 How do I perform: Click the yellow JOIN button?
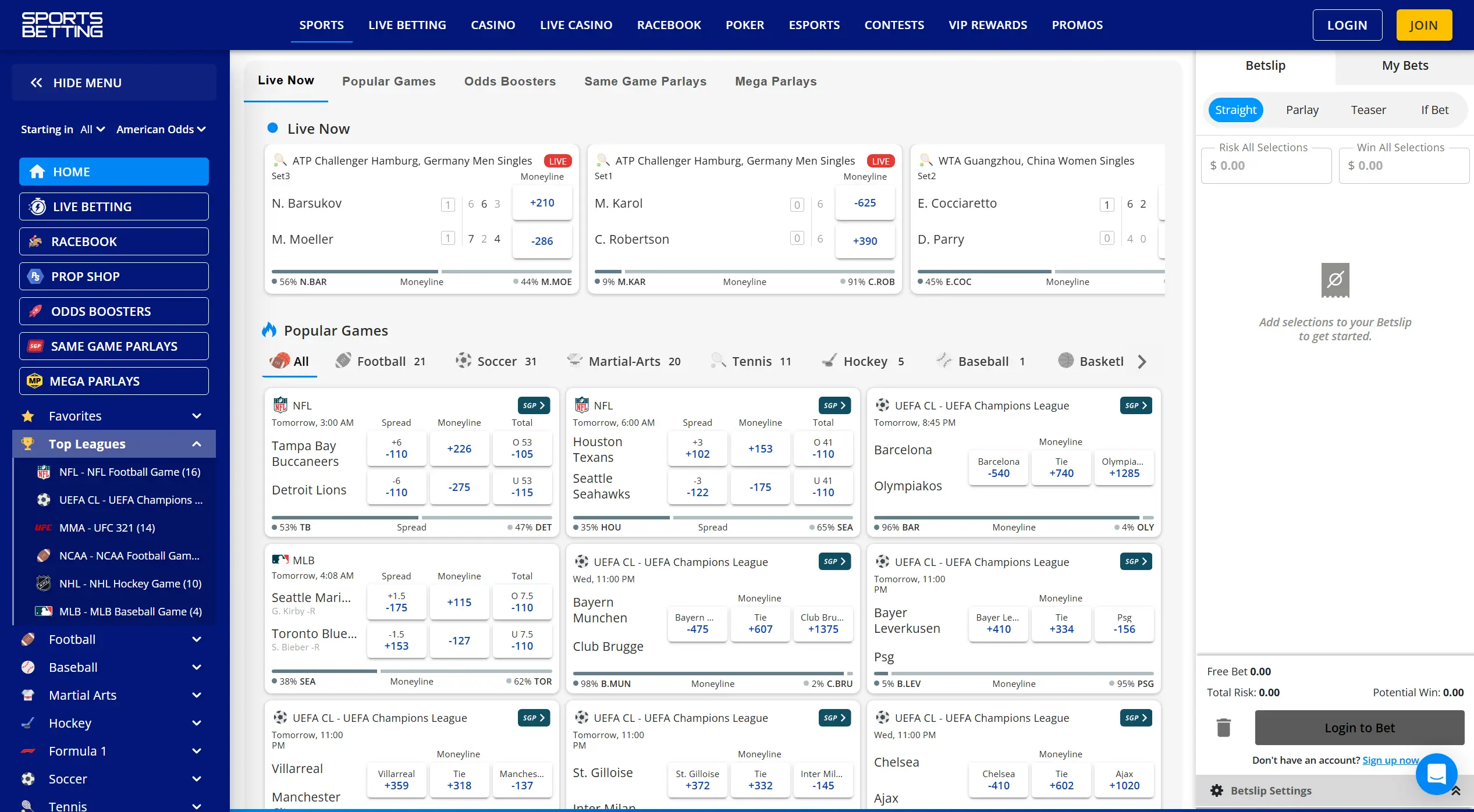coord(1423,25)
